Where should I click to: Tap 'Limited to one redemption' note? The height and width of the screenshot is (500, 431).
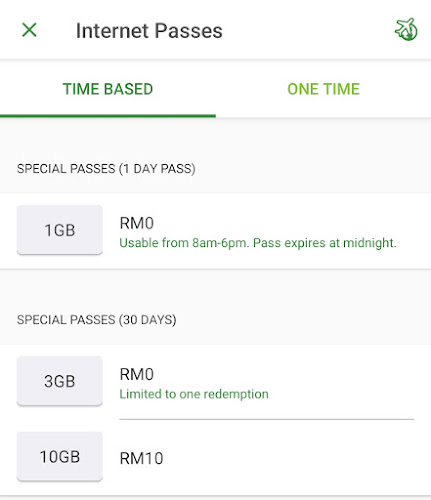194,394
